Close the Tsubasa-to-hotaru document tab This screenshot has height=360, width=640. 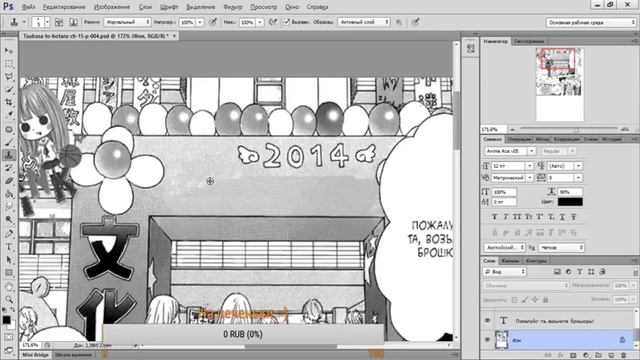tap(174, 36)
